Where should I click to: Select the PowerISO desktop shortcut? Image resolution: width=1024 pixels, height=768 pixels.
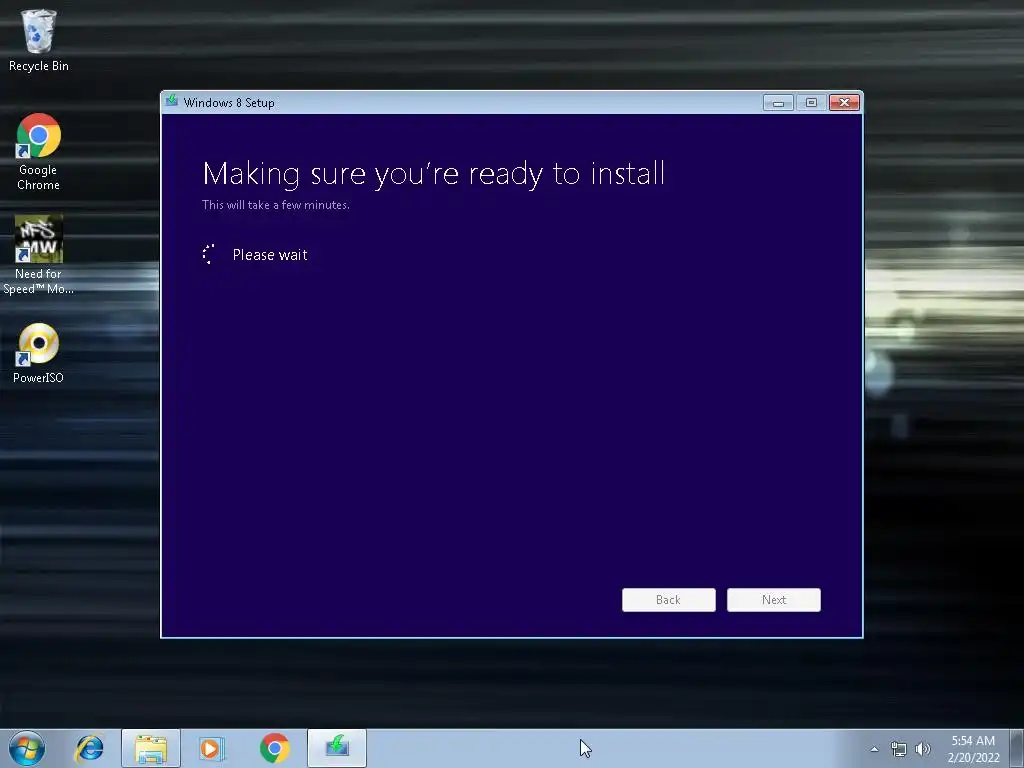(x=39, y=353)
